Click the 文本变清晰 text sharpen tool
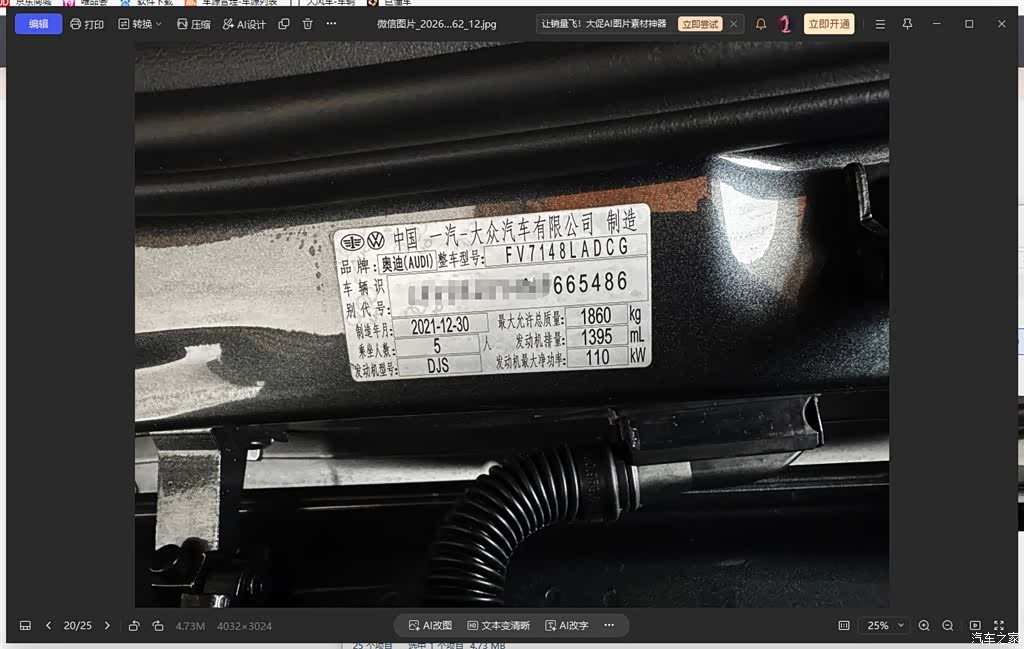 click(499, 625)
